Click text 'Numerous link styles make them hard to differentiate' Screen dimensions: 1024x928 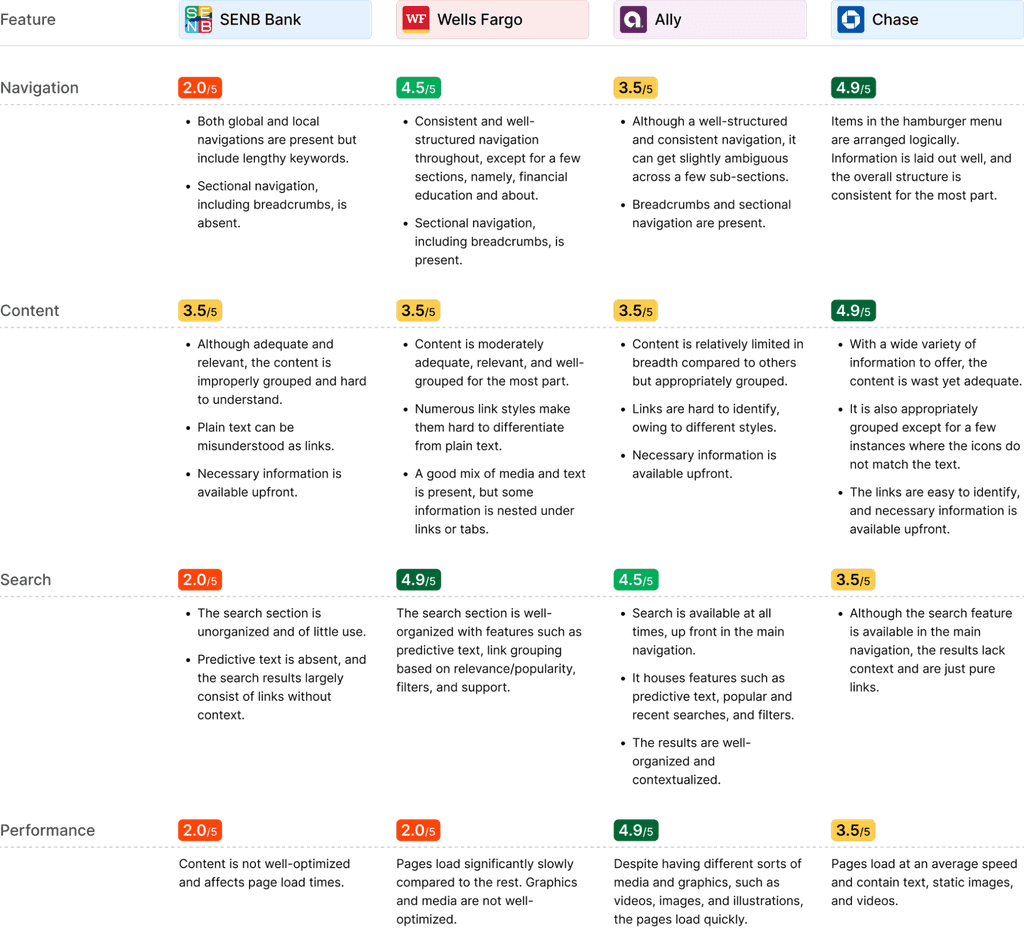click(492, 427)
